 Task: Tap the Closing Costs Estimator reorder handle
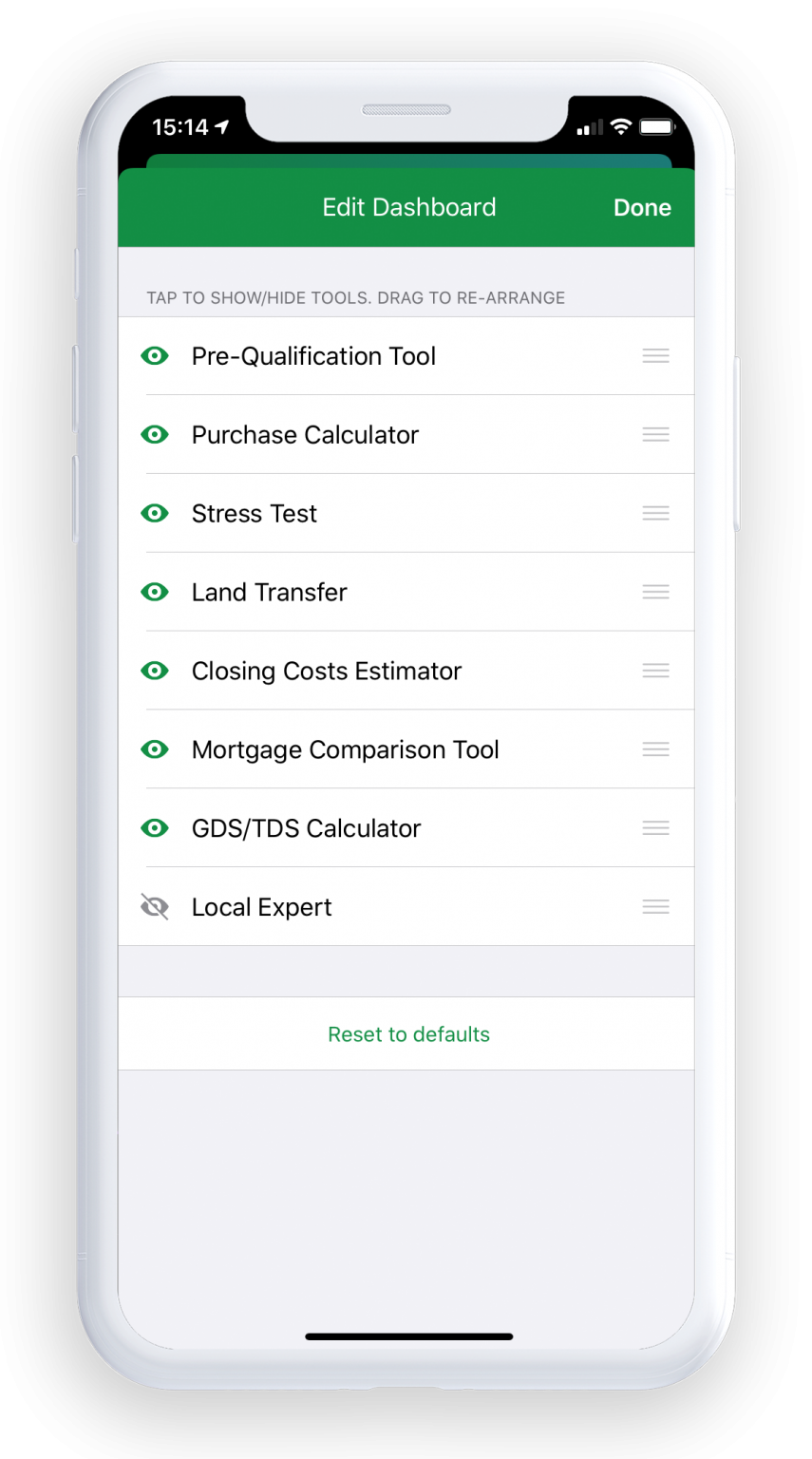[655, 672]
